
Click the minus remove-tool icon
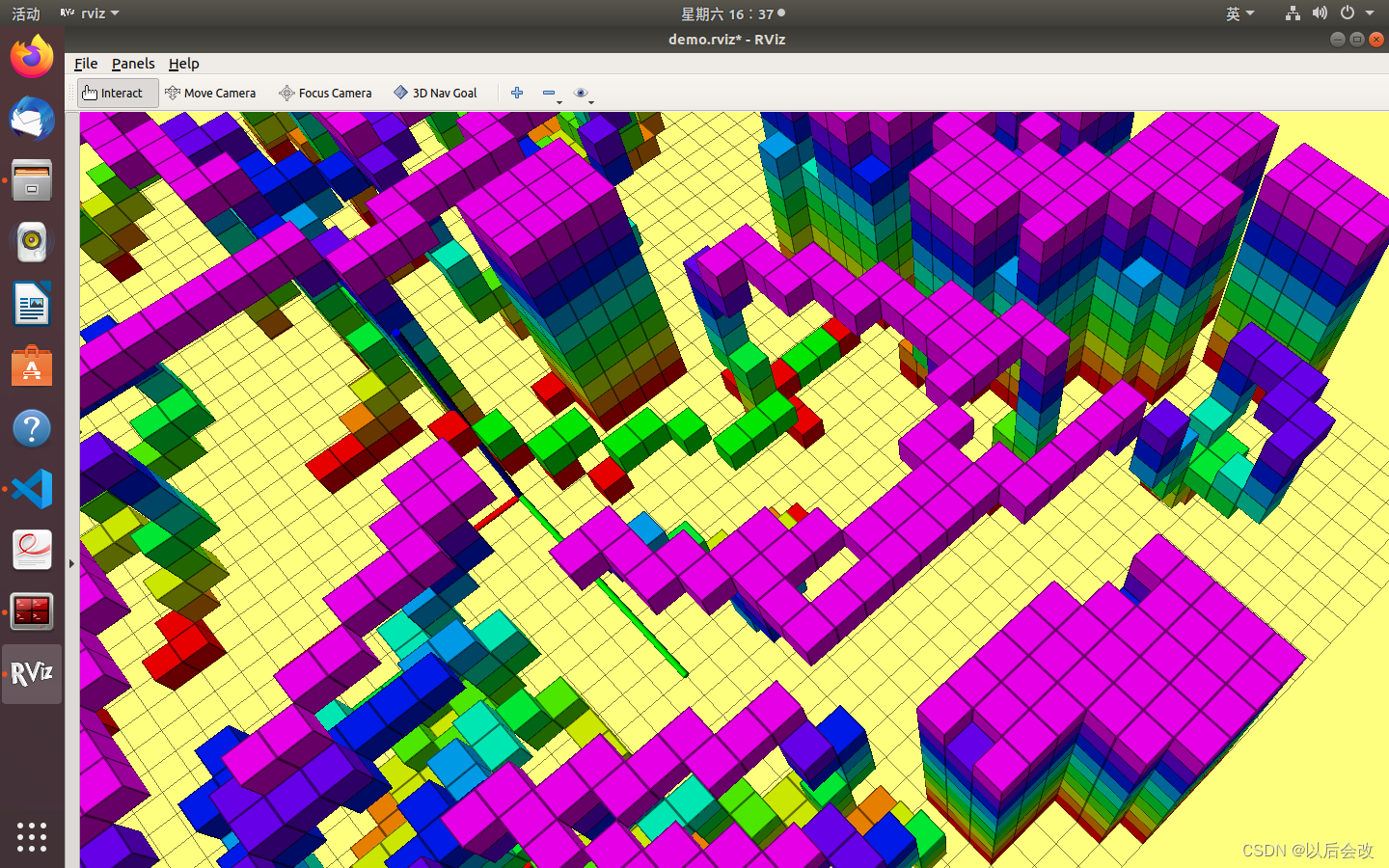tap(548, 93)
